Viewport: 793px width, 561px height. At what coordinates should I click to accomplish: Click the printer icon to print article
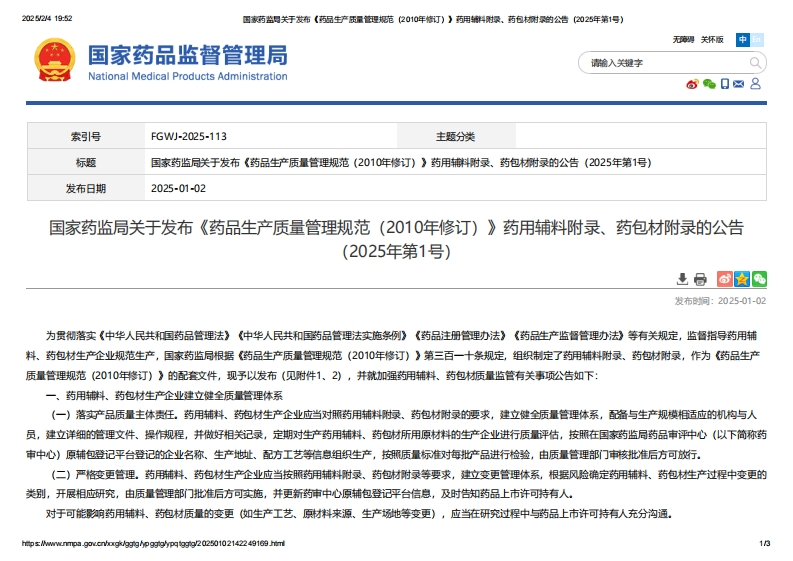(700, 279)
